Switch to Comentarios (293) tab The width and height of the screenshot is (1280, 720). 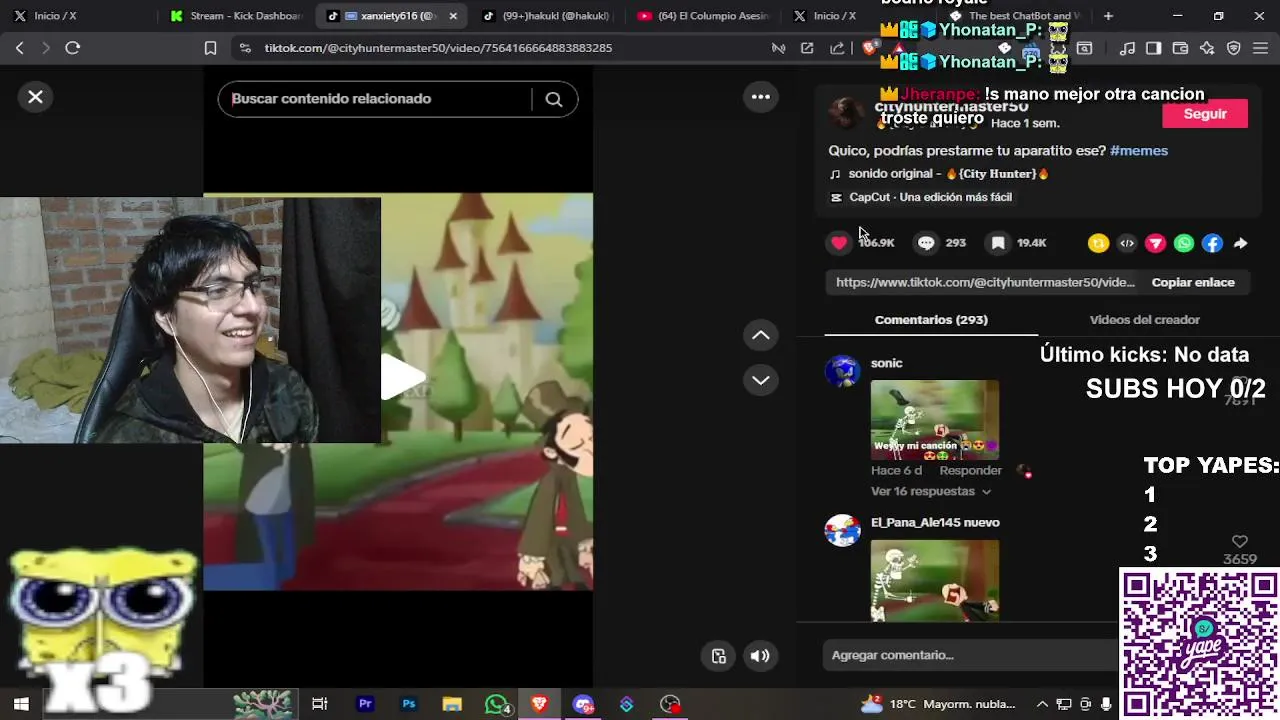coord(931,320)
